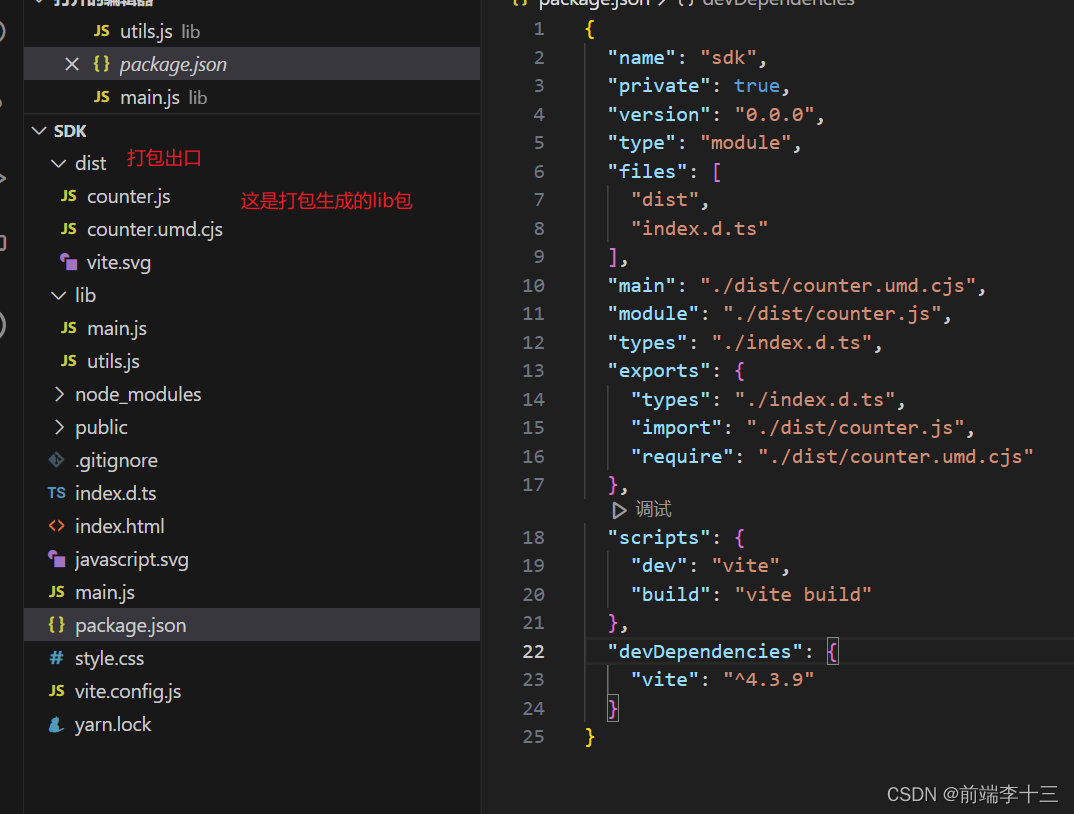Screen dimensions: 1074x814
Task: Click JS icon of counter.js
Action: click(68, 196)
